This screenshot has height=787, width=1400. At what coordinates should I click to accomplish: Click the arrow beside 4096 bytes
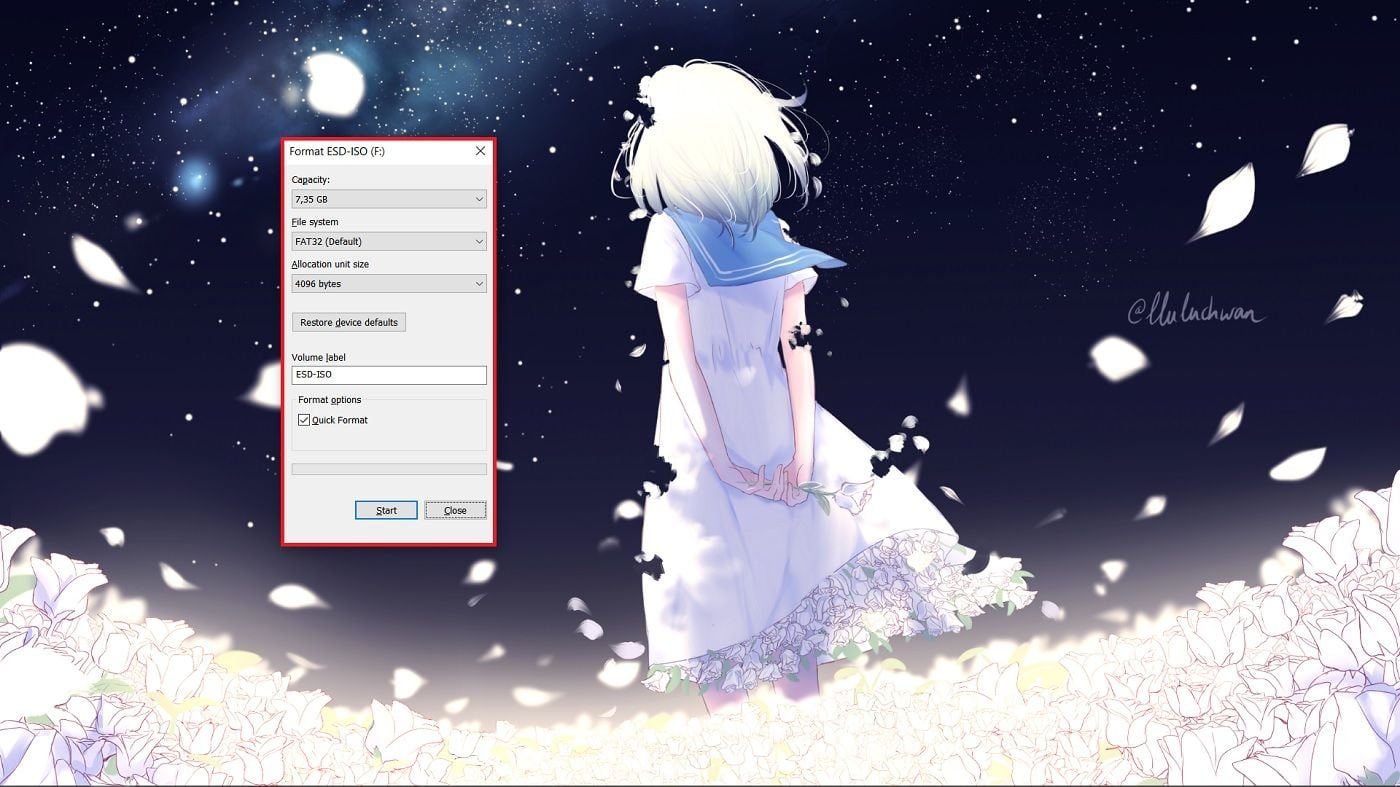click(x=479, y=284)
